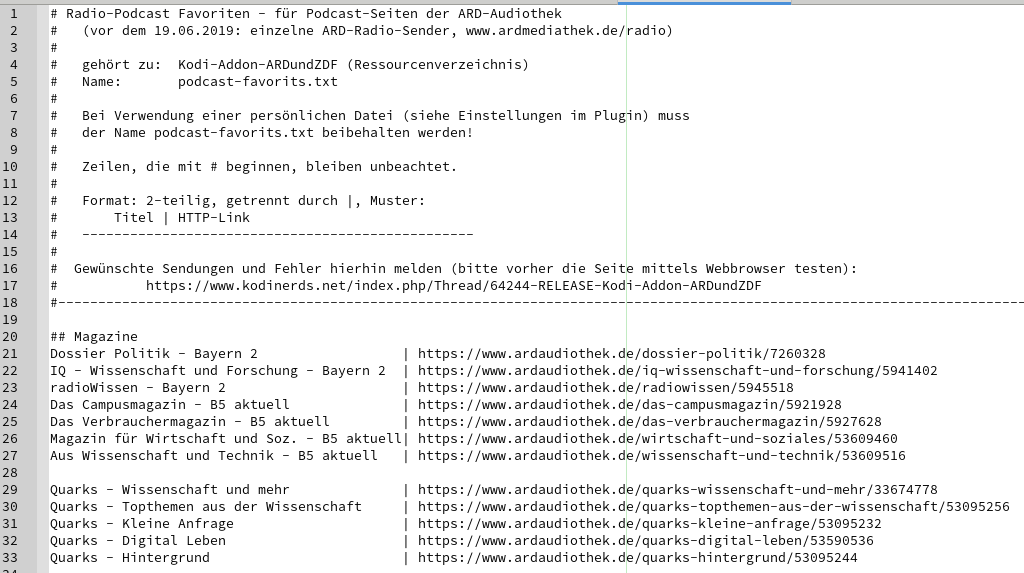Click line number 18 in the margin
This screenshot has width=1024, height=573.
[x=10, y=303]
